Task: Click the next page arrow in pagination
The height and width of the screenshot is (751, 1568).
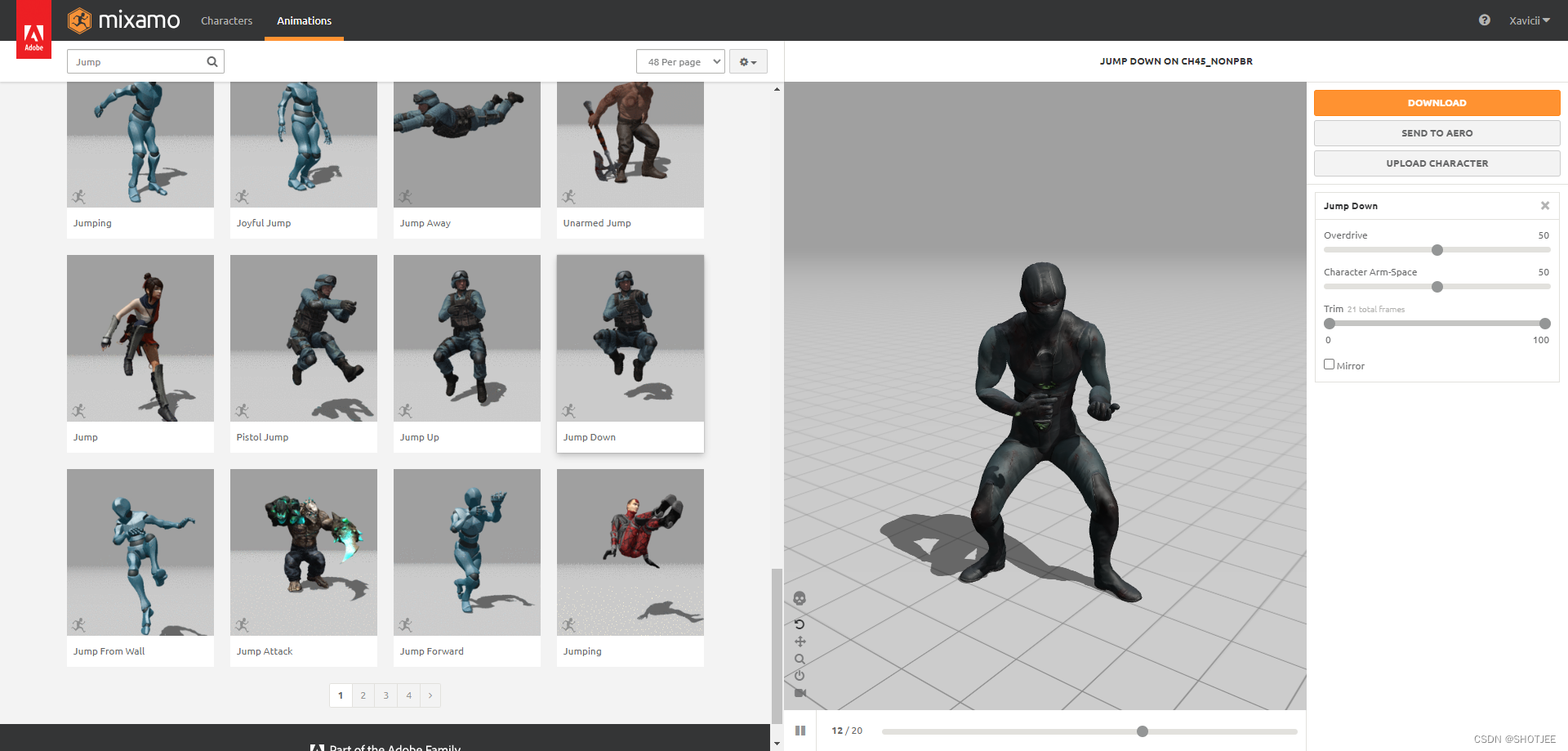Action: 430,695
